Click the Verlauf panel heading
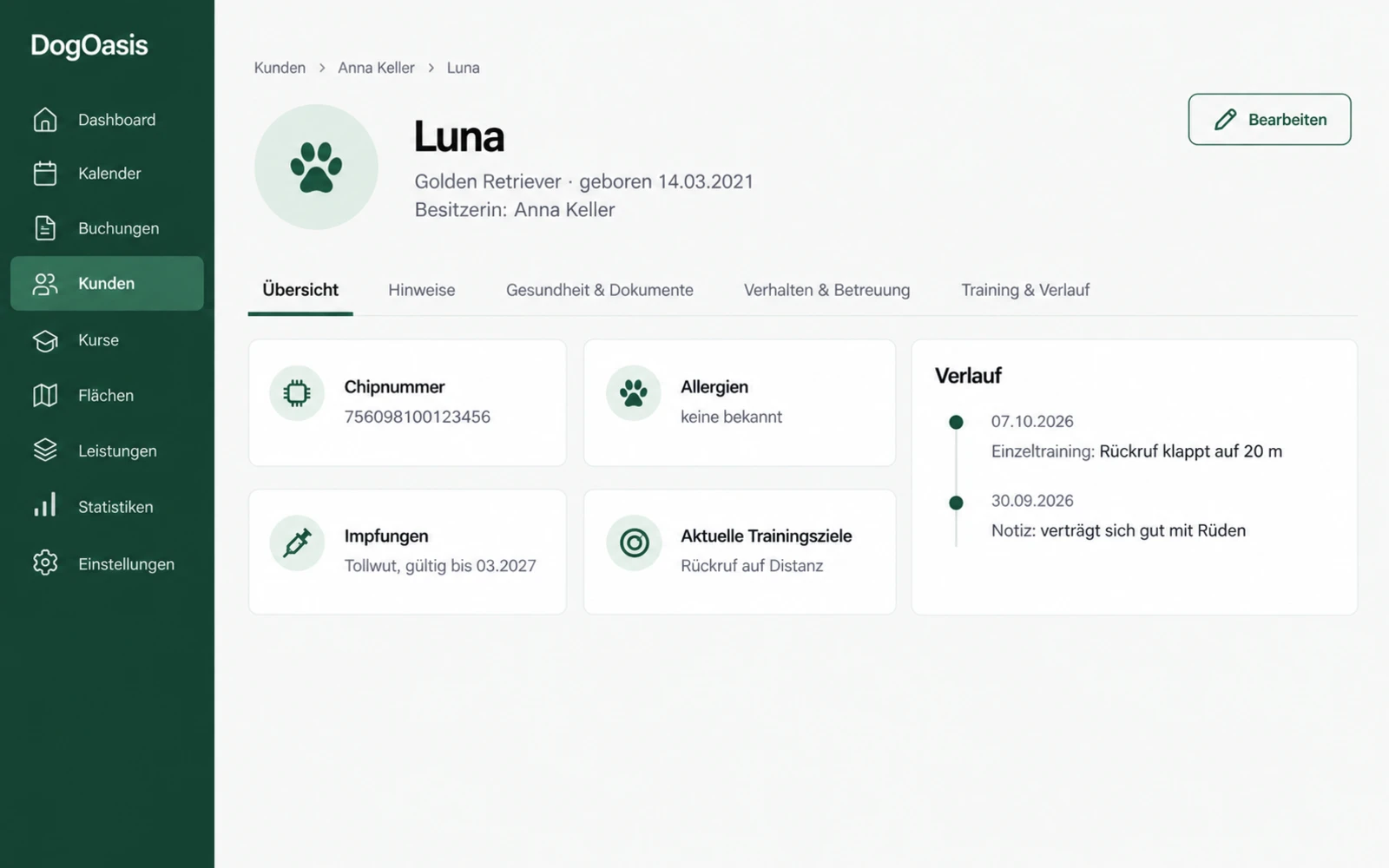Image resolution: width=1389 pixels, height=868 pixels. (968, 376)
